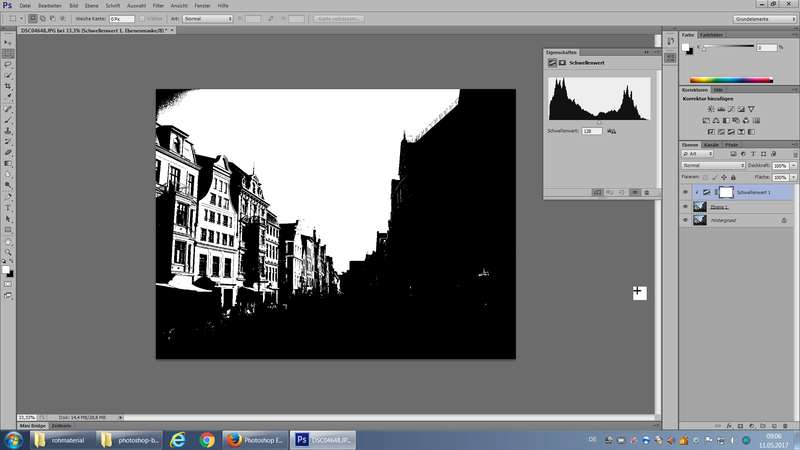Viewport: 800px width, 450px height.
Task: Open the Grundelemente workspace dropdown
Action: pyautogui.click(x=763, y=18)
